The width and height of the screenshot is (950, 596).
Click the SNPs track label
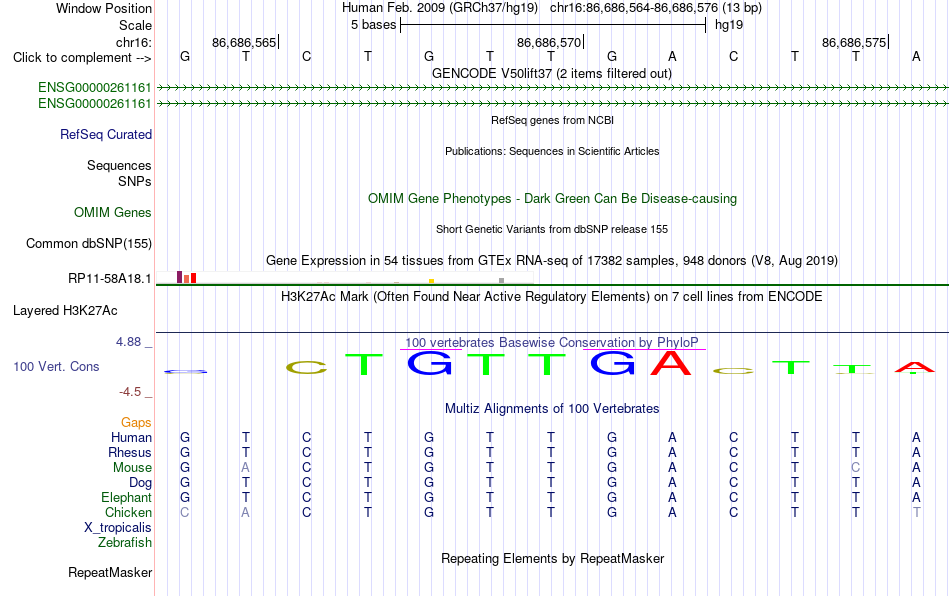[135, 181]
